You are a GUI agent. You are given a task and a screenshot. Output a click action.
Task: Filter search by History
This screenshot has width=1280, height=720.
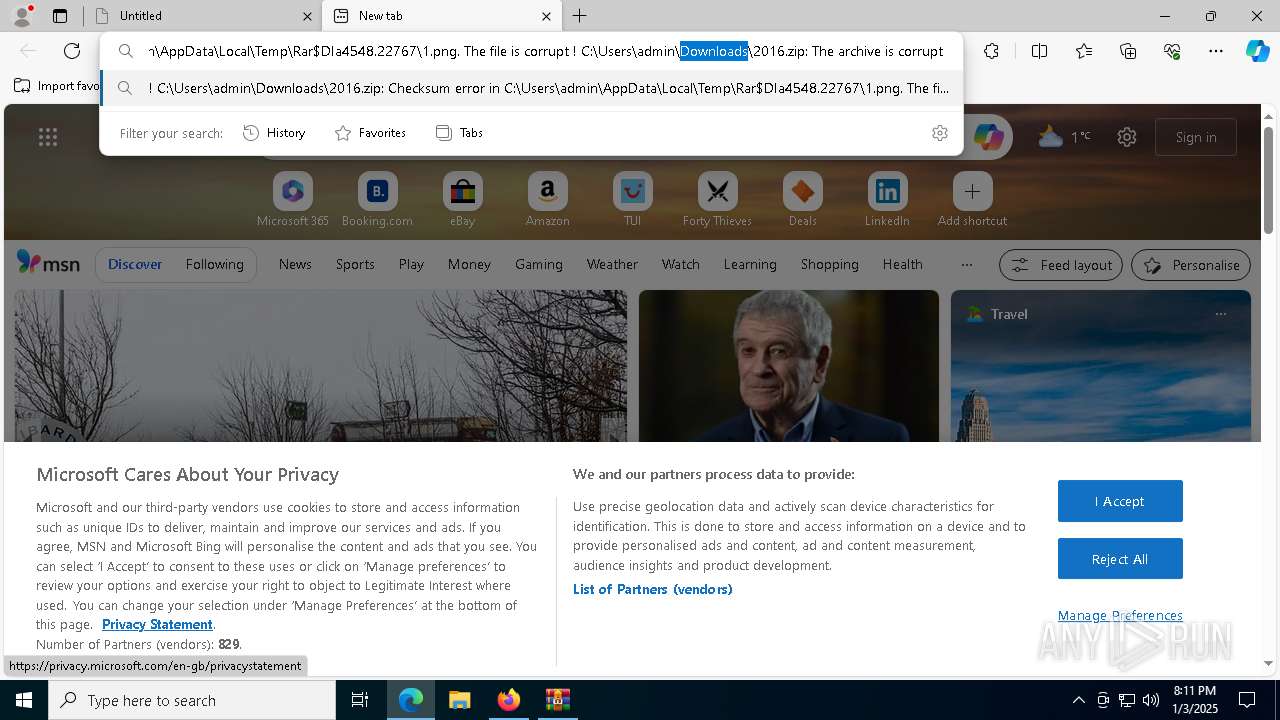[x=275, y=133]
